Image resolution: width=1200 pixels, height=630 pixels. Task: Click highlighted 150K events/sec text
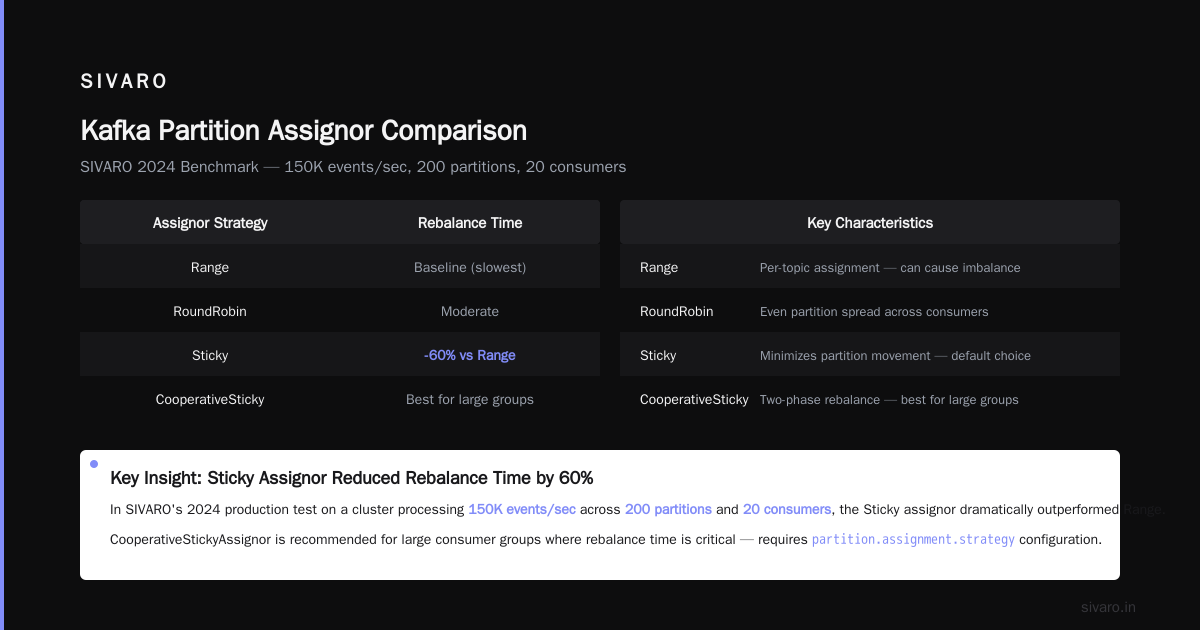tap(522, 509)
